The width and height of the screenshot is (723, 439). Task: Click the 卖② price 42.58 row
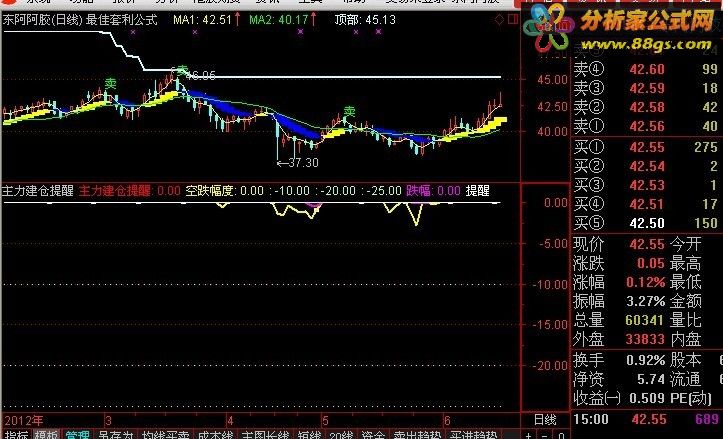point(646,107)
